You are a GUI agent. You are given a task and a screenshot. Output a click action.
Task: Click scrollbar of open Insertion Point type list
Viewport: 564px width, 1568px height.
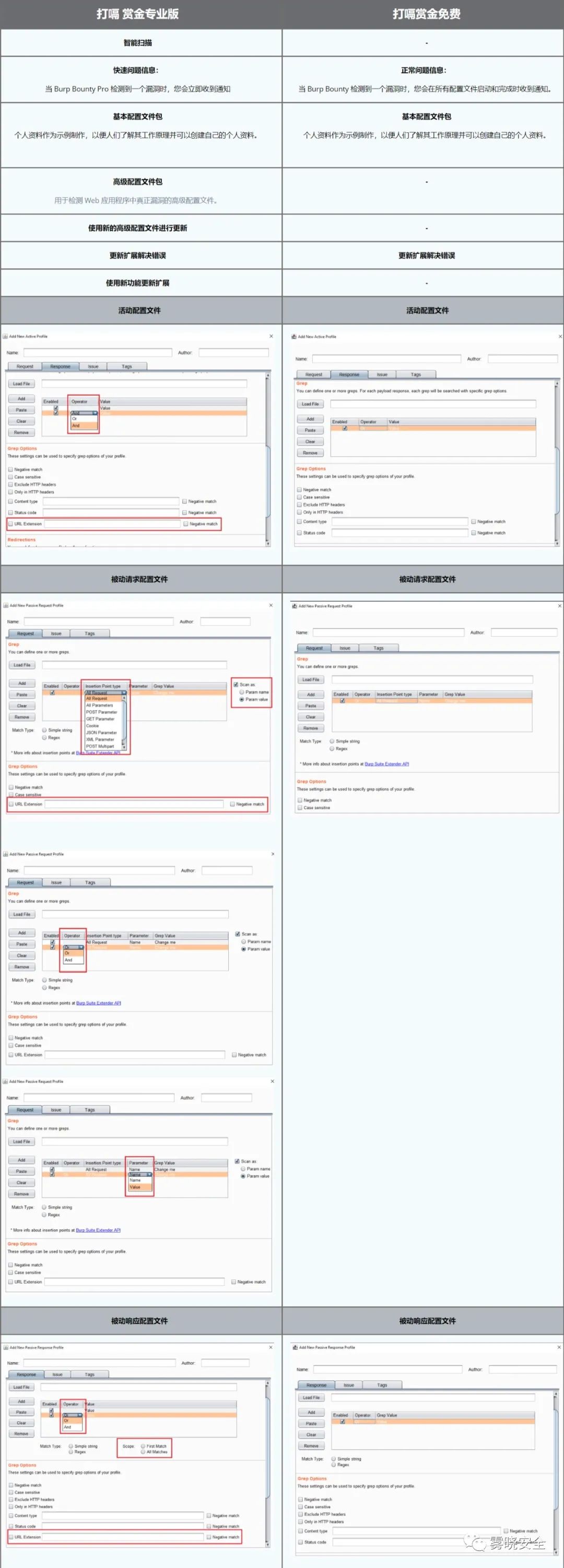pyautogui.click(x=125, y=721)
